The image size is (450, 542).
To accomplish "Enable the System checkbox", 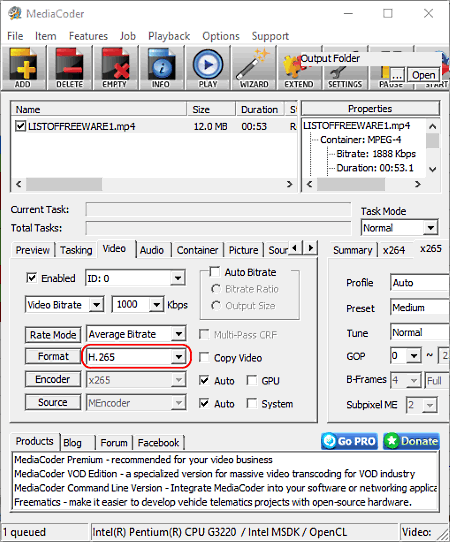I will tap(252, 403).
